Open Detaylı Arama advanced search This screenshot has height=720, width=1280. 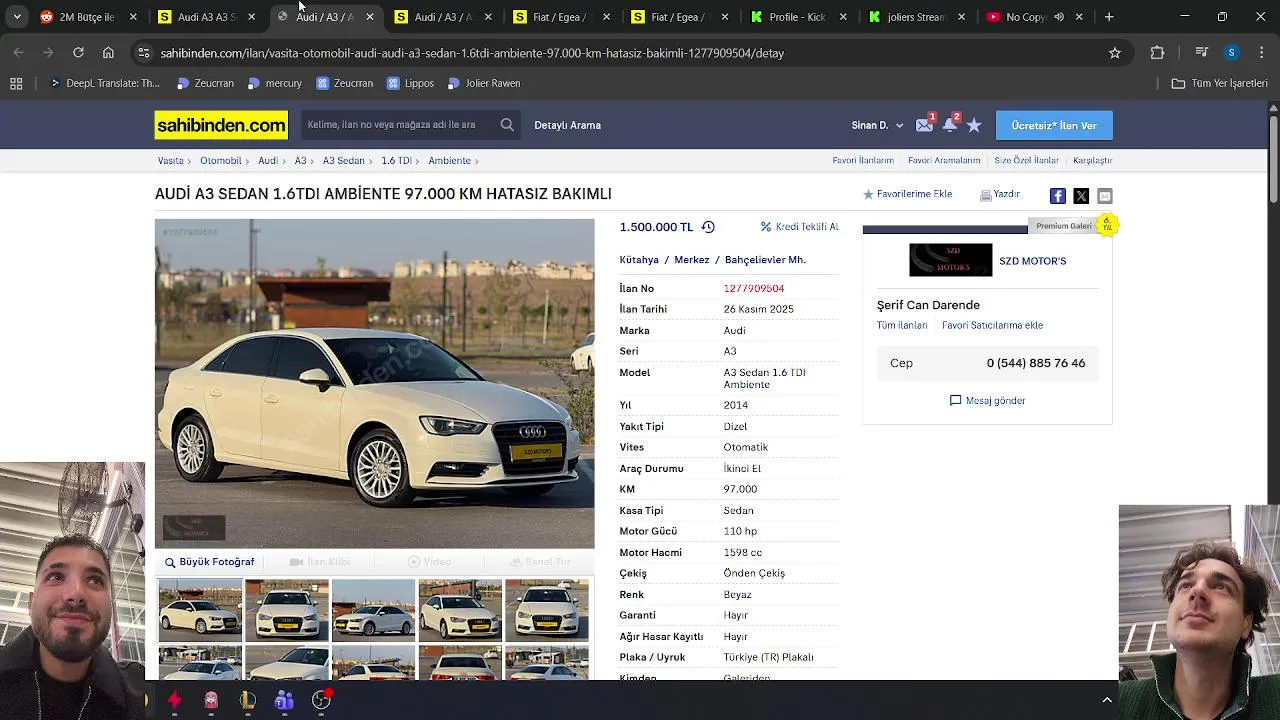pyautogui.click(x=567, y=125)
